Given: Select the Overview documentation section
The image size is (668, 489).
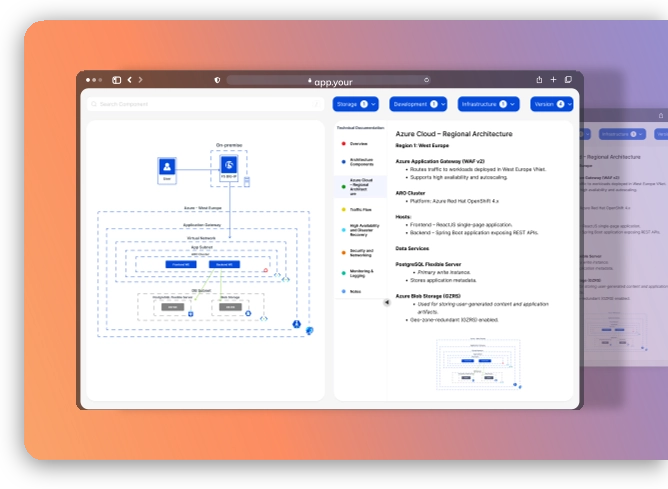Looking at the screenshot, I should click(x=358, y=144).
